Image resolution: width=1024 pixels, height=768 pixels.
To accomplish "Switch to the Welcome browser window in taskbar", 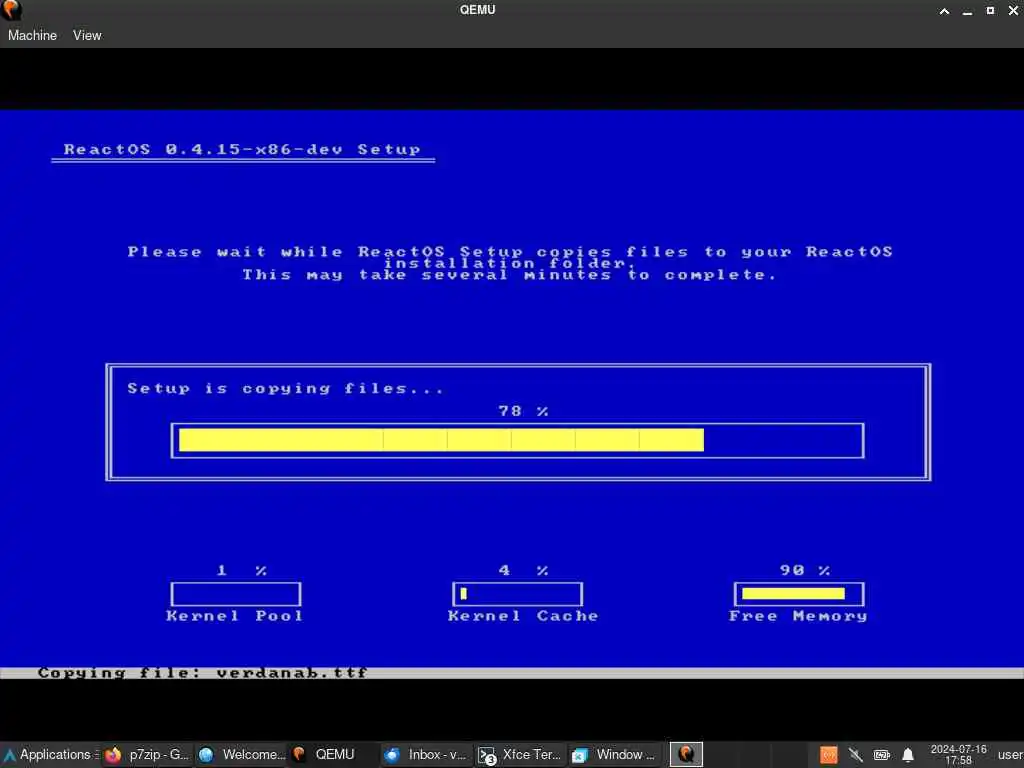I will [x=242, y=754].
